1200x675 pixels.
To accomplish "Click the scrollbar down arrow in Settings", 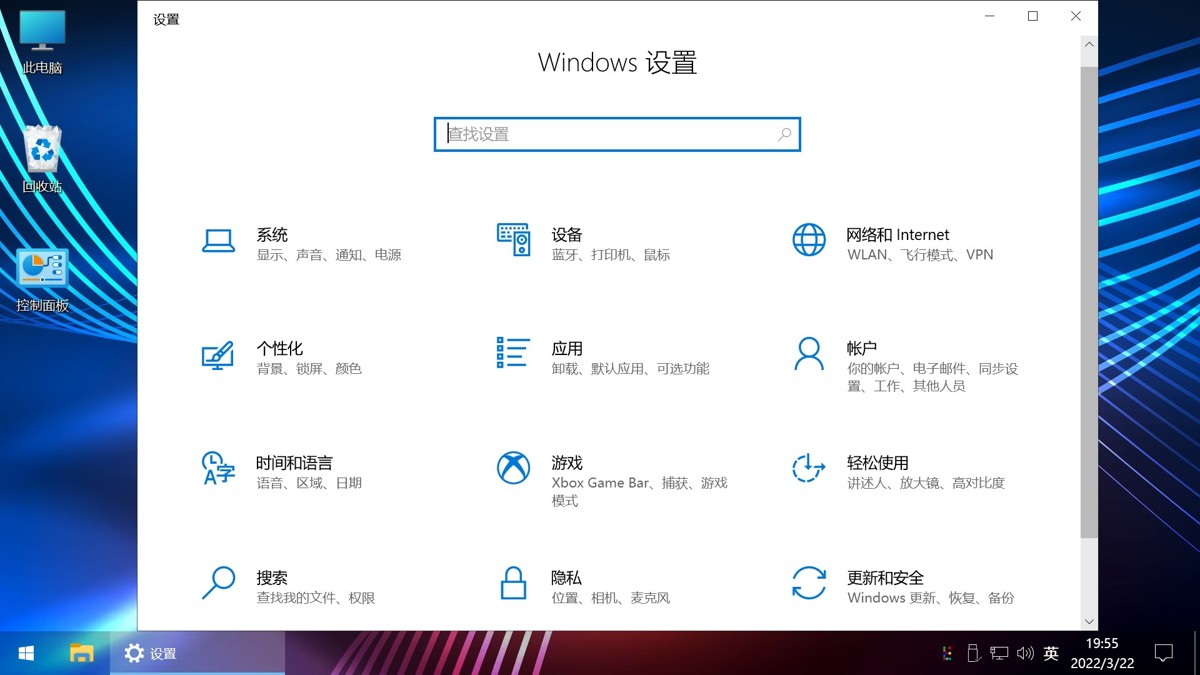I will click(1089, 621).
